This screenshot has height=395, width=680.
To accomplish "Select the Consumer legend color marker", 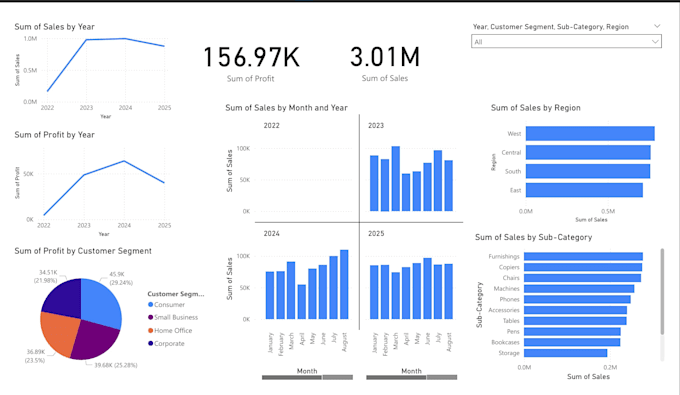I will pyautogui.click(x=150, y=305).
